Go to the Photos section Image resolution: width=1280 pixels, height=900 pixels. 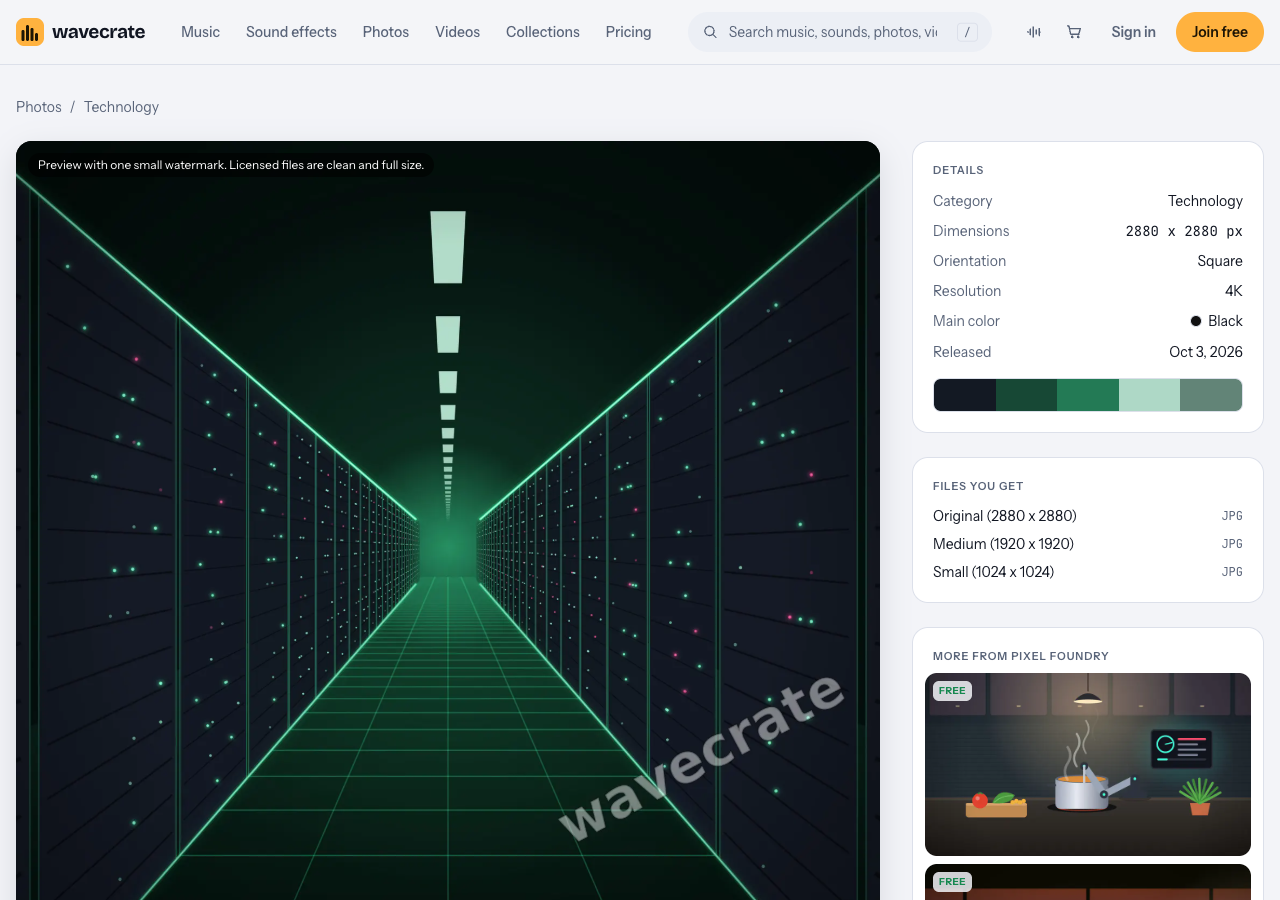pyautogui.click(x=386, y=32)
